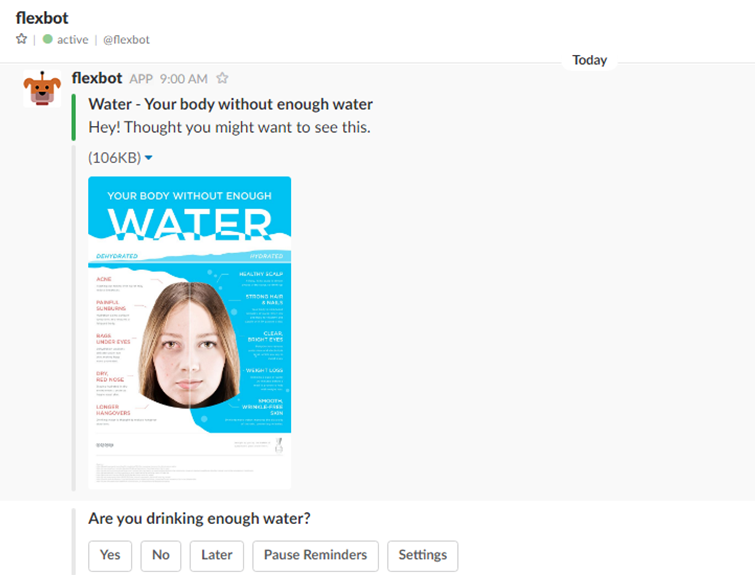
Task: Answer Yes to drinking enough water
Action: click(110, 556)
